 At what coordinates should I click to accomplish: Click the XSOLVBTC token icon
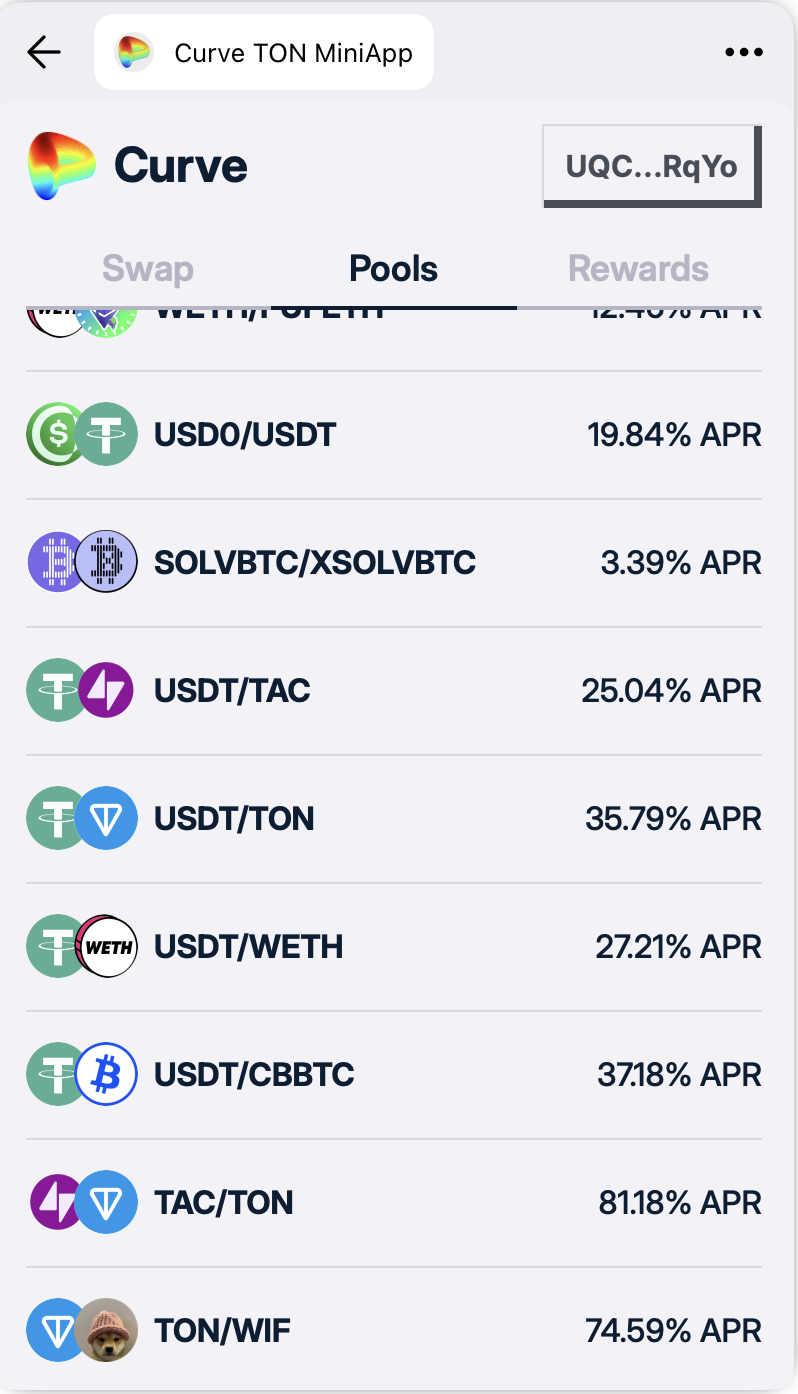107,562
